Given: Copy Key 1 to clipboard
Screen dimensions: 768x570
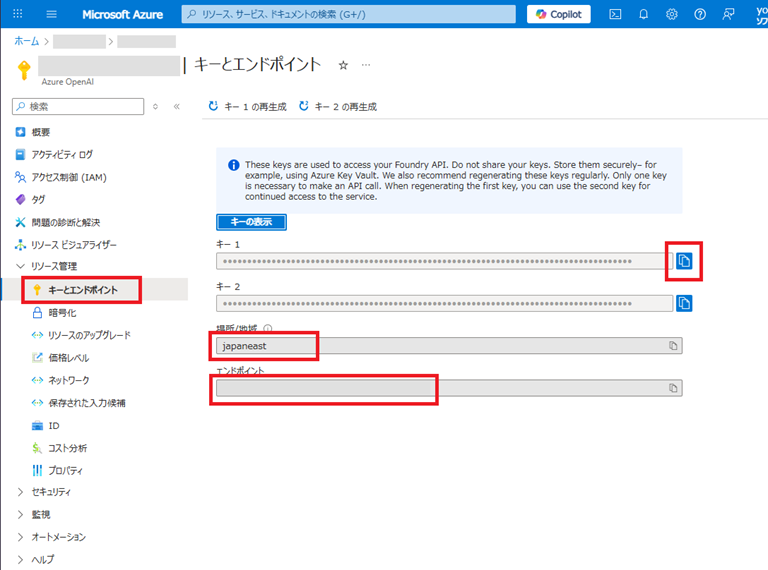Looking at the screenshot, I should (x=685, y=261).
